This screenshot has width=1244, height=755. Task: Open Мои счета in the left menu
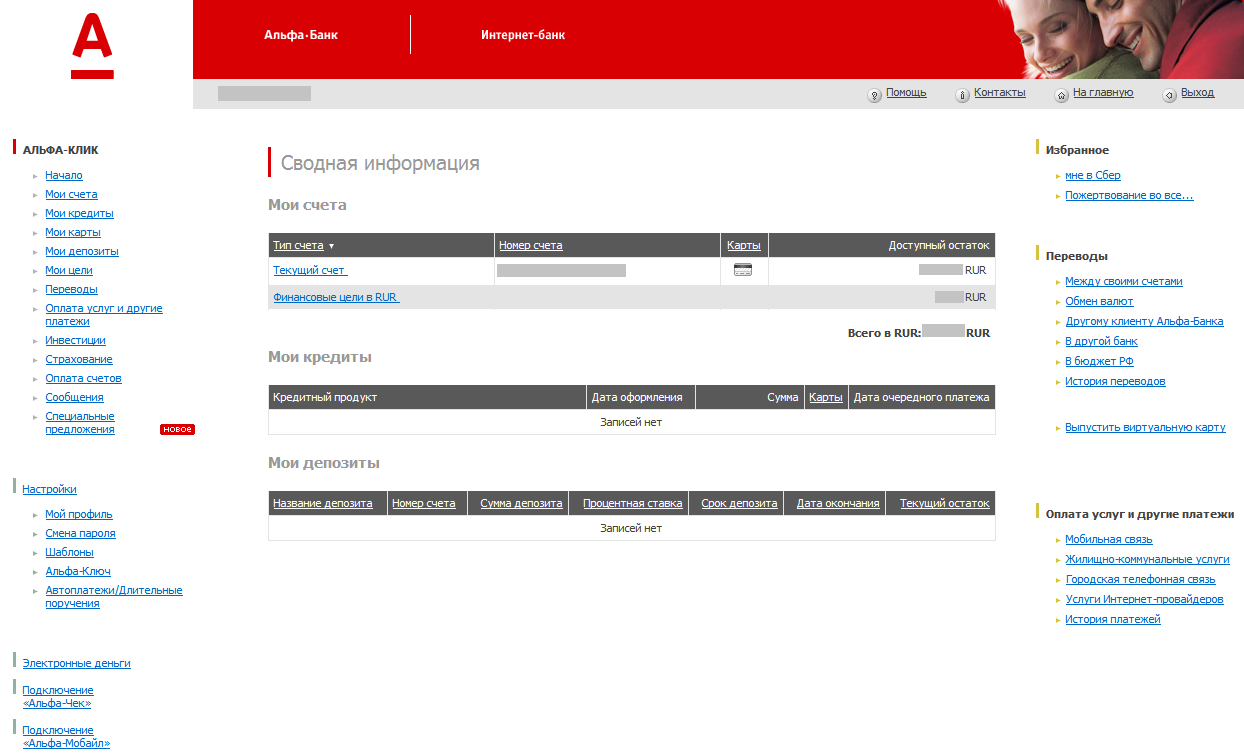[71, 194]
